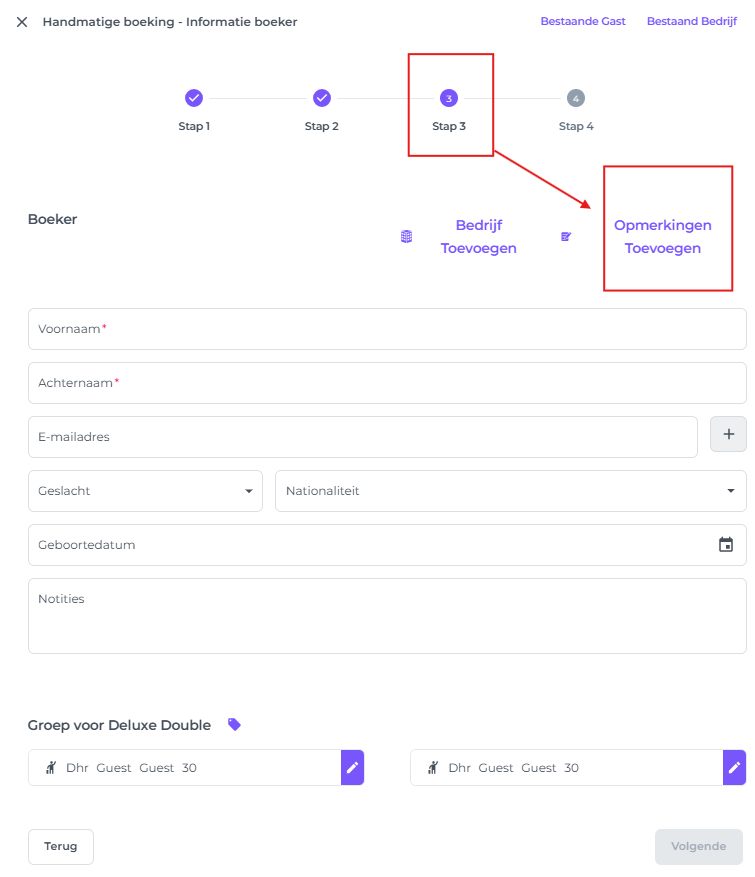
Task: Select Stap 4 in the stepper
Action: [x=576, y=99]
